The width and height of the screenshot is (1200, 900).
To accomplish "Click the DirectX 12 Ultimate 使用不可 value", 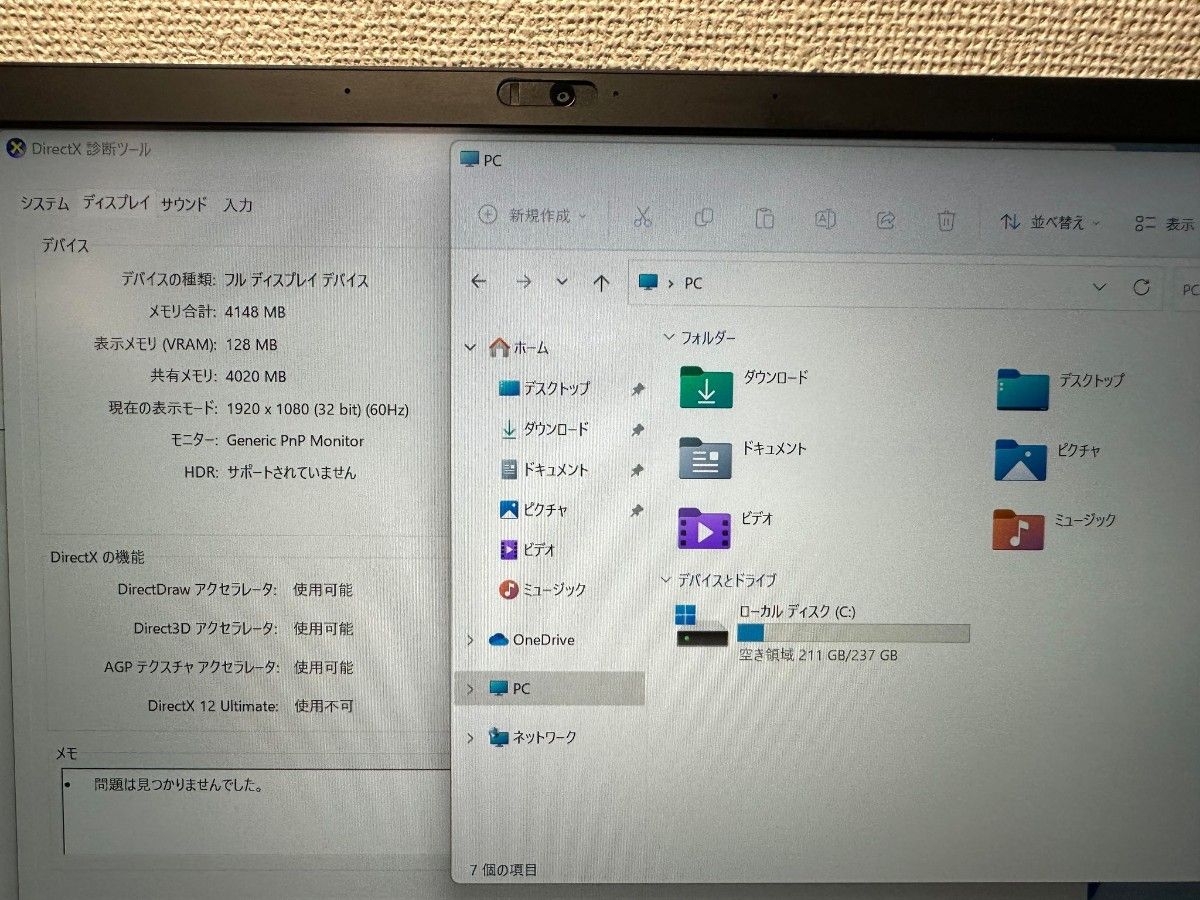I will click(323, 706).
